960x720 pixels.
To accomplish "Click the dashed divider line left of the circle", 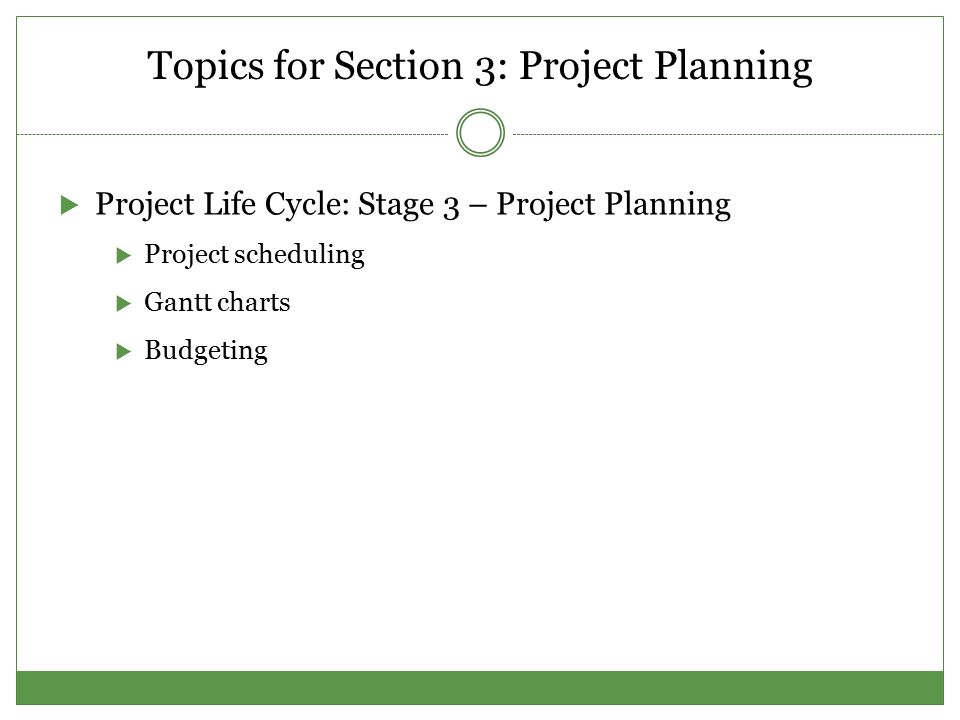I will [x=233, y=134].
